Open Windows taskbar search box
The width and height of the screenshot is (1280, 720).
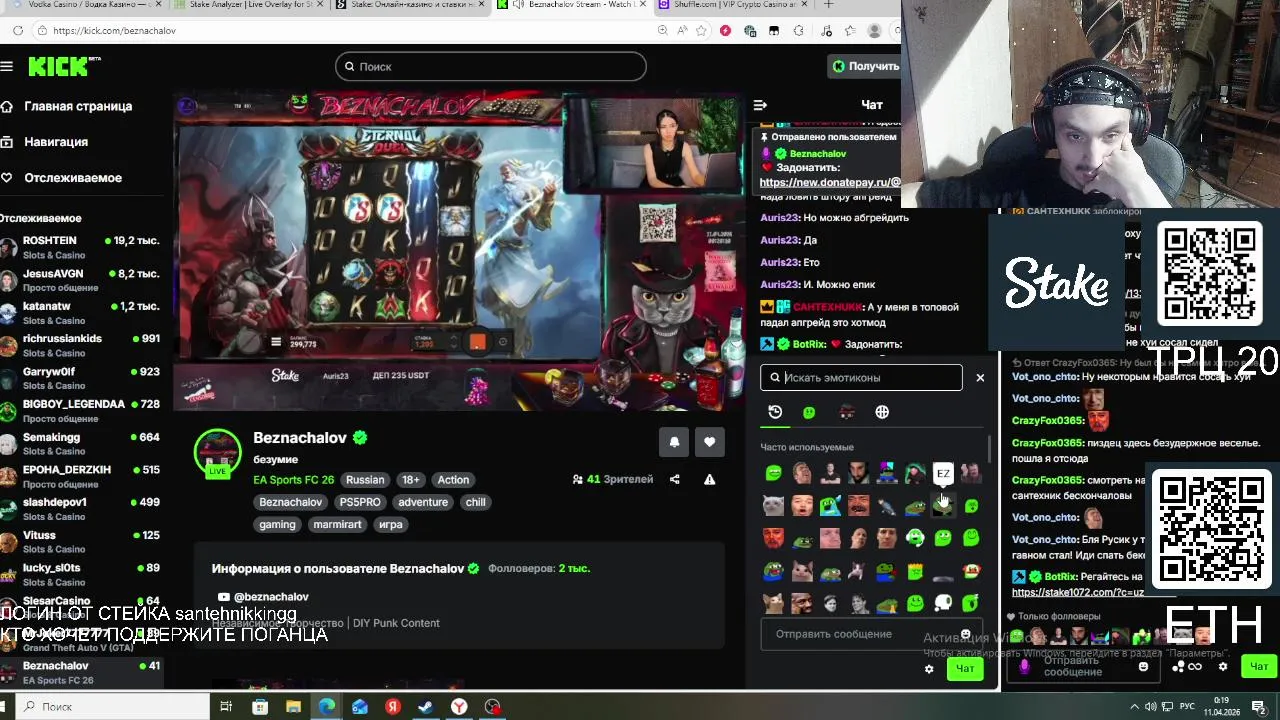point(115,707)
